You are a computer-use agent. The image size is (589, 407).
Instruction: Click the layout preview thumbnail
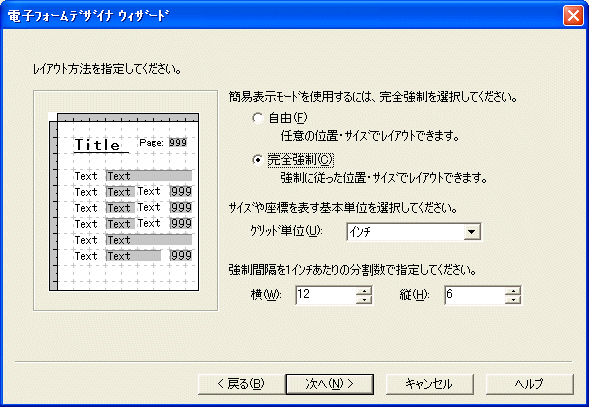tap(124, 202)
